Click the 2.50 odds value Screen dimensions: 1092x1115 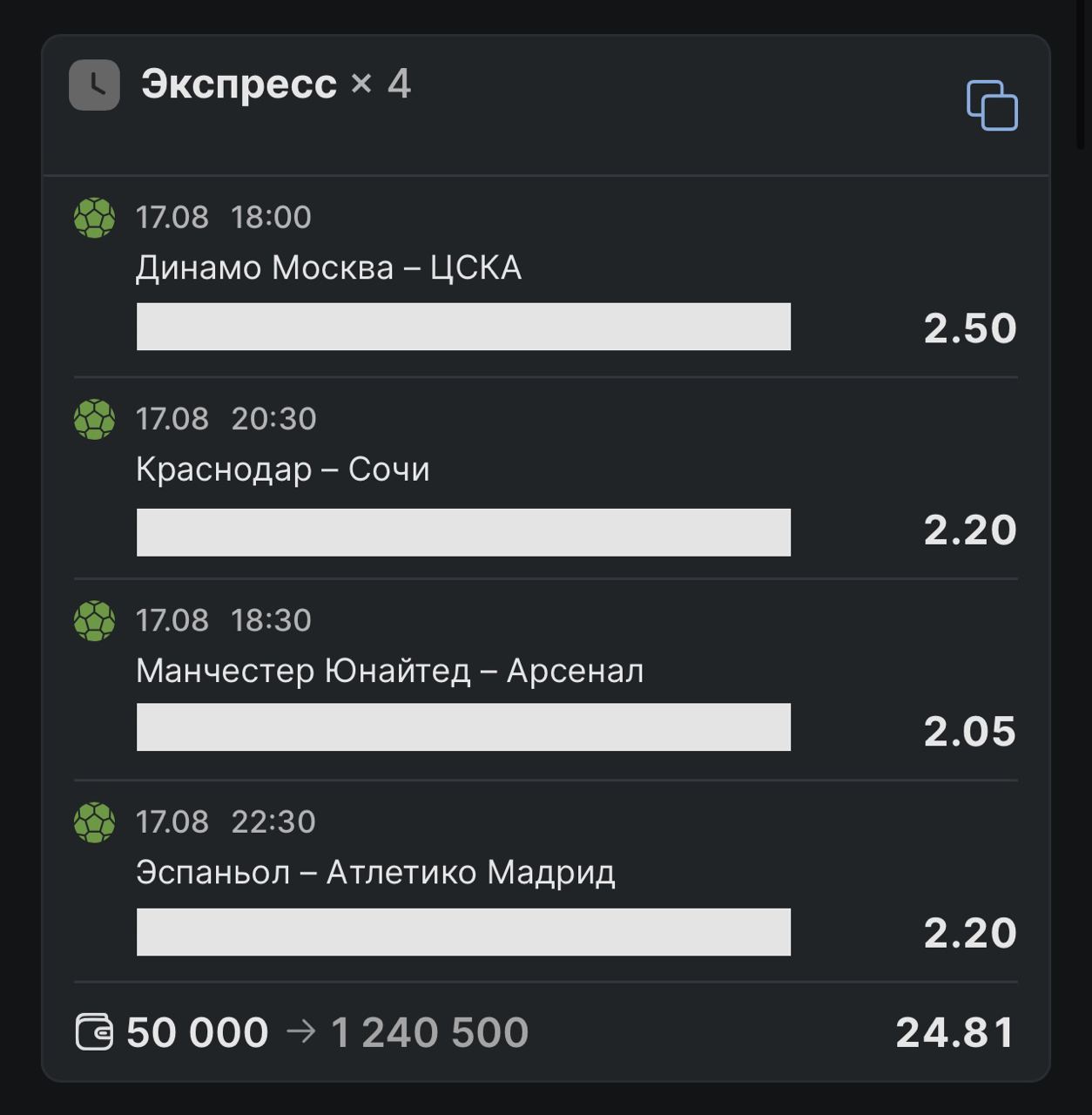[x=969, y=328]
